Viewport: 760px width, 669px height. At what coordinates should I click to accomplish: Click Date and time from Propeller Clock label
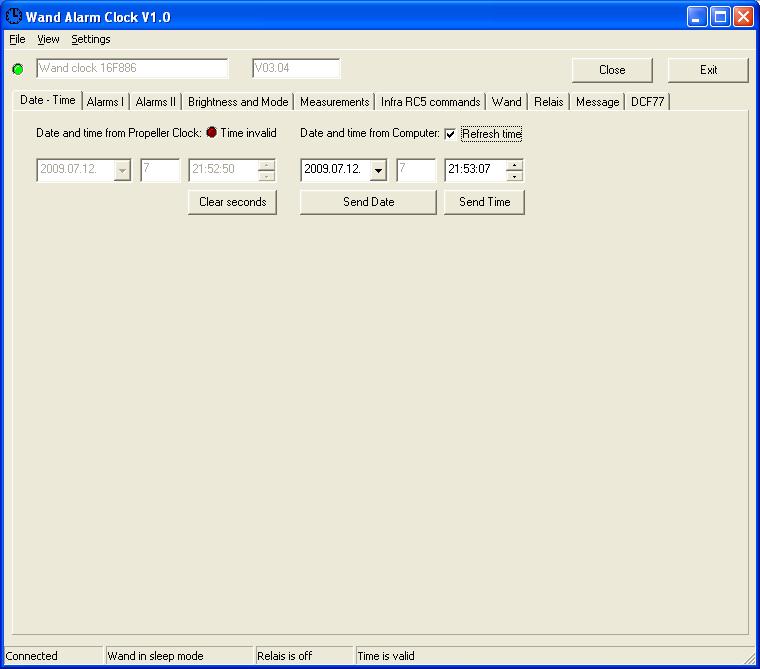point(119,133)
